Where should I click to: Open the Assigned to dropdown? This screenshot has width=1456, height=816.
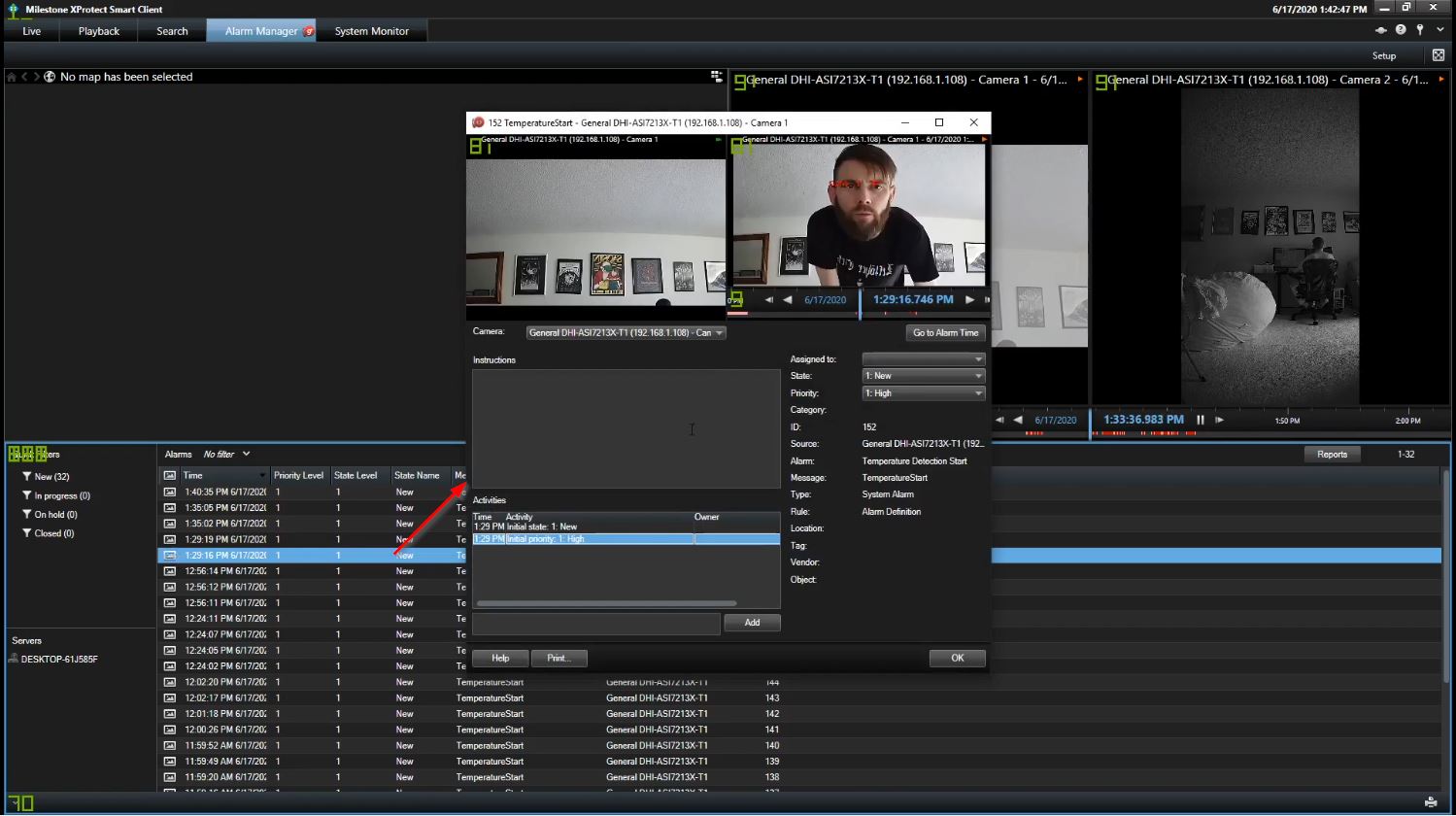pyautogui.click(x=923, y=359)
